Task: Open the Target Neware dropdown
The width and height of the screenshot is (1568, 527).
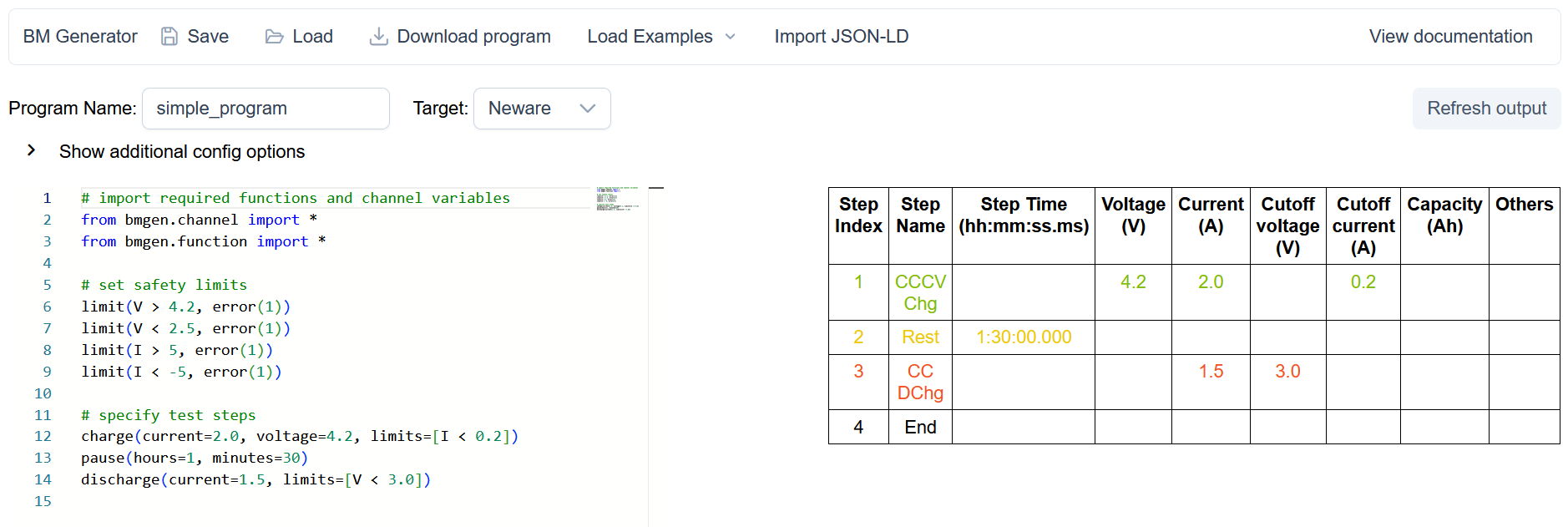Action: click(542, 109)
